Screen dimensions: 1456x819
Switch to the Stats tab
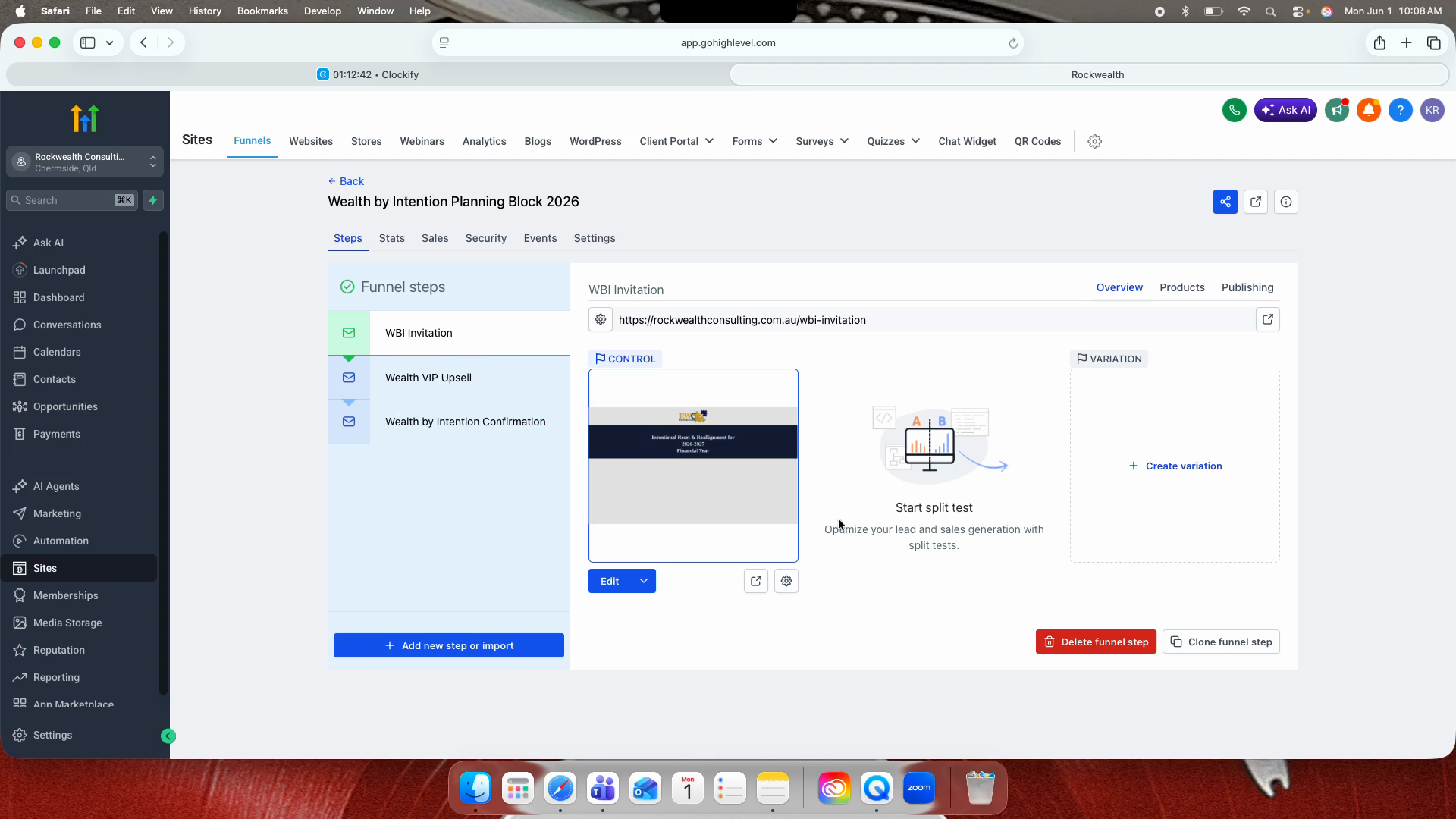392,238
